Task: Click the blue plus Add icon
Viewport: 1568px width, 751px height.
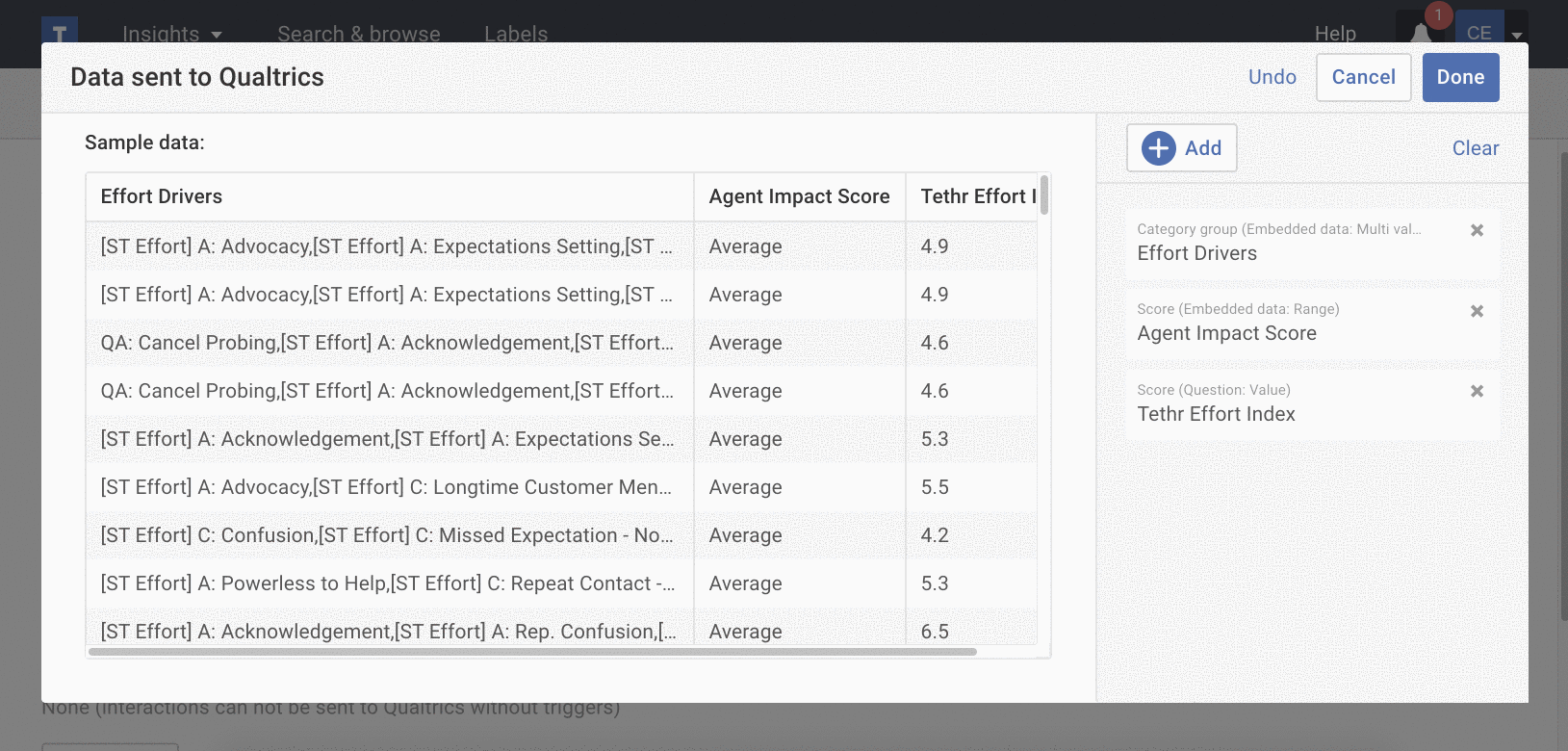Action: point(1158,148)
